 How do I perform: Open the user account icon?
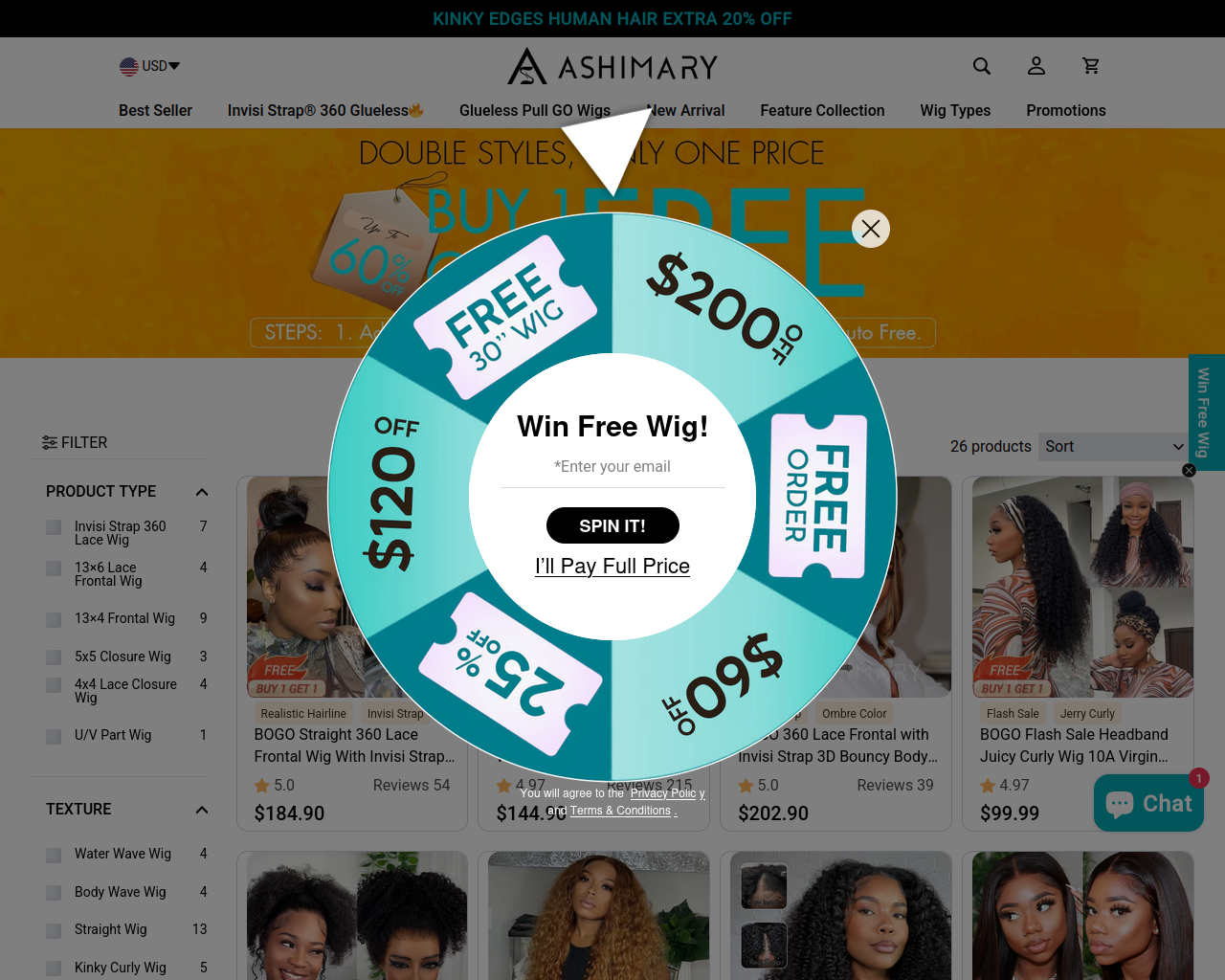coord(1036,66)
